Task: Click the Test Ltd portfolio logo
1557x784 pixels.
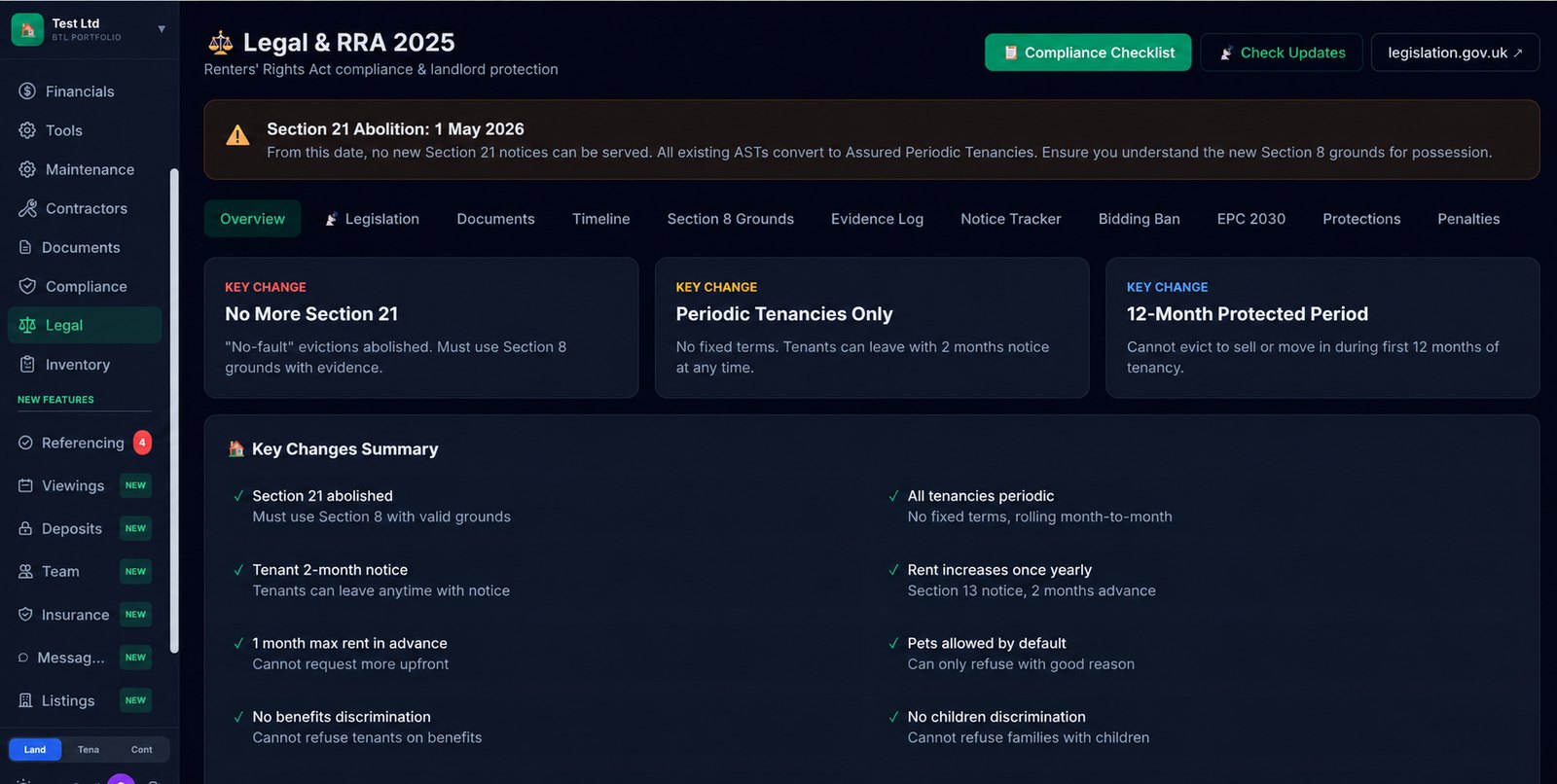Action: (27, 29)
